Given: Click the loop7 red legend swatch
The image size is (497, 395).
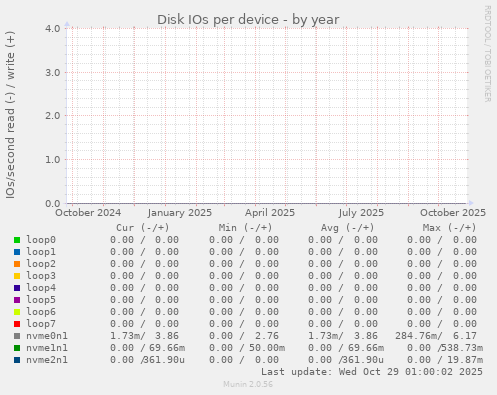Looking at the screenshot, I should click(x=17, y=324).
